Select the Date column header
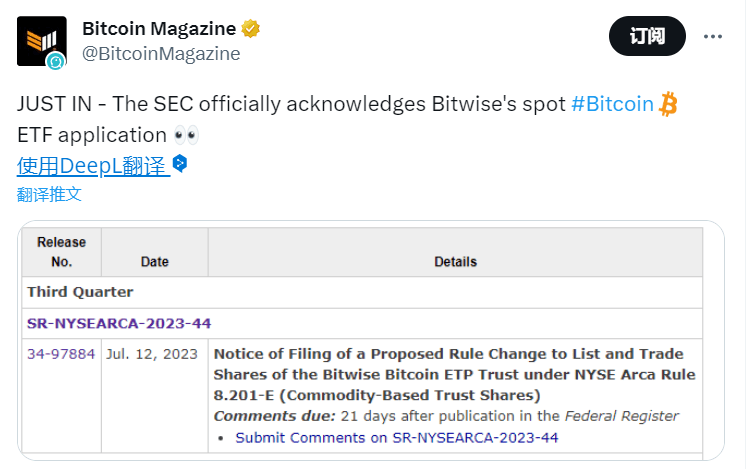 (x=155, y=262)
